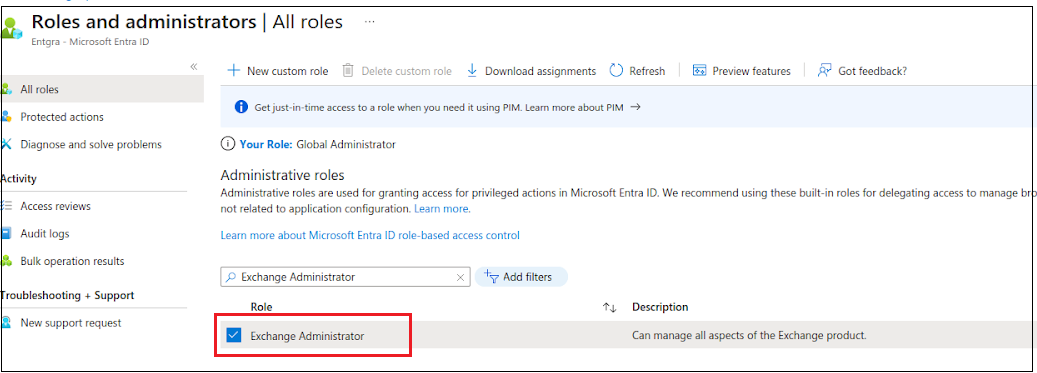Viewport: 1037px width, 373px height.
Task: Click inside the role search field
Action: [345, 277]
